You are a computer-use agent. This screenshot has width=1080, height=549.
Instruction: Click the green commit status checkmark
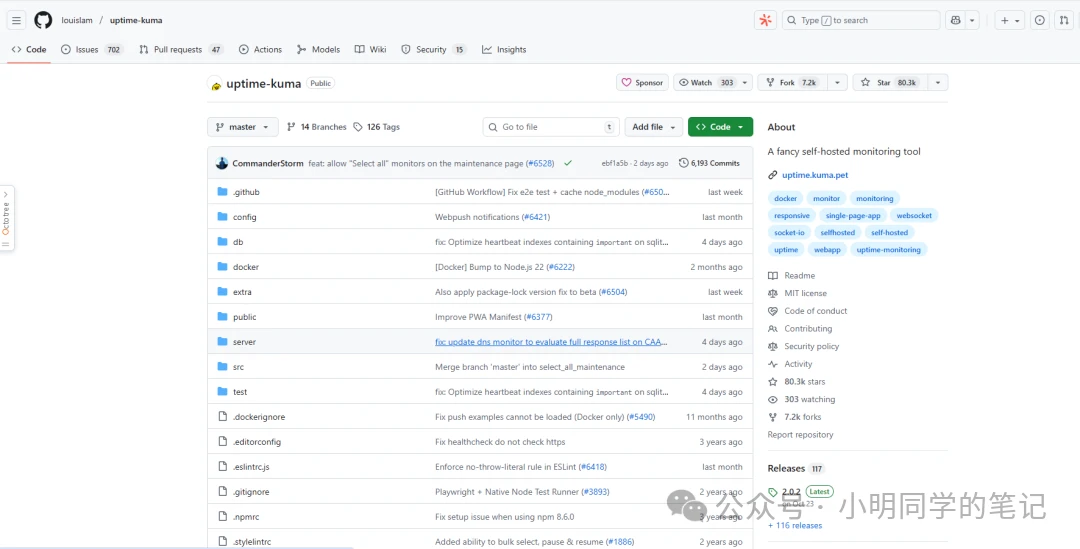coord(568,163)
